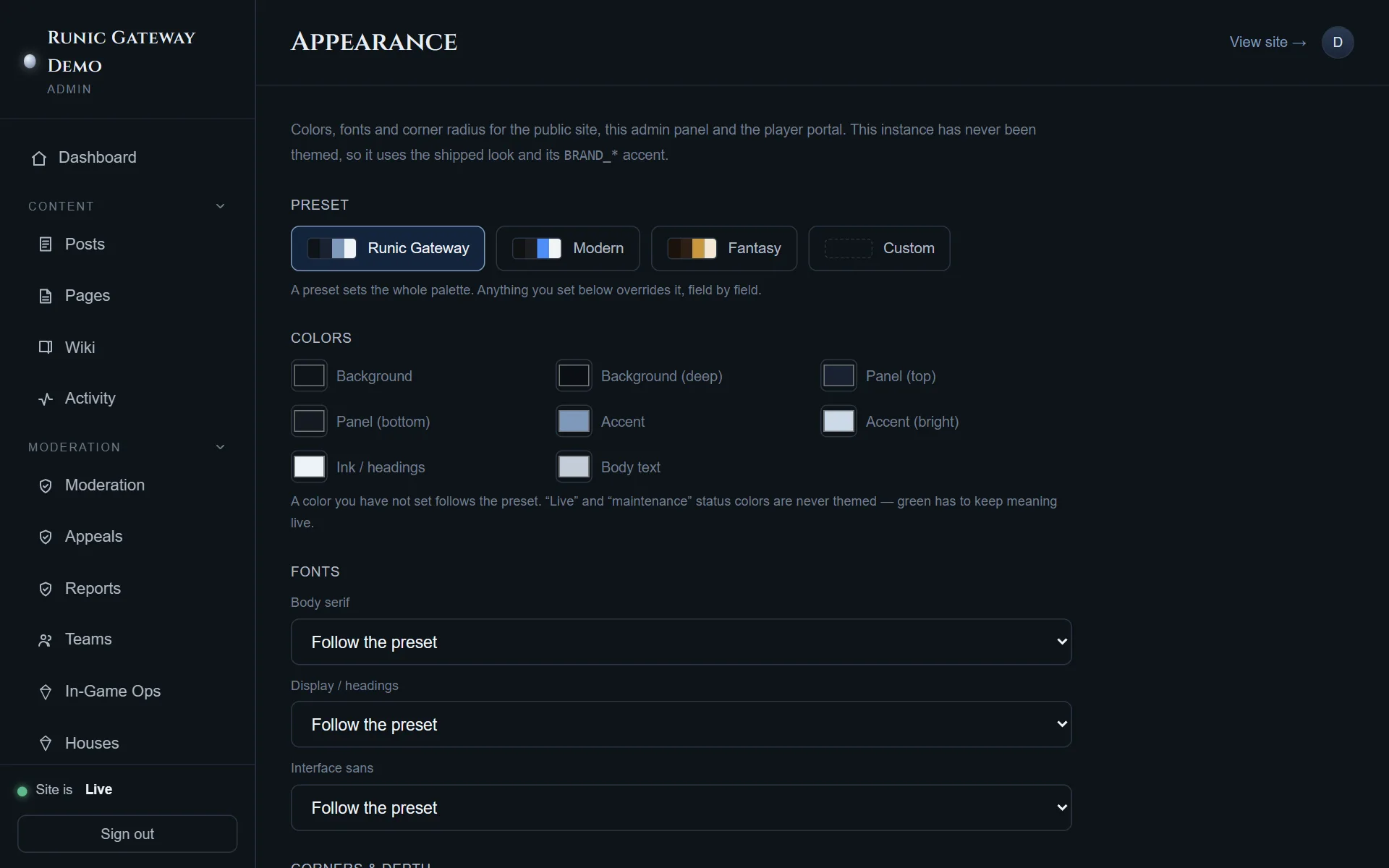Click the Sign out button
Image resolution: width=1389 pixels, height=868 pixels.
point(127,834)
